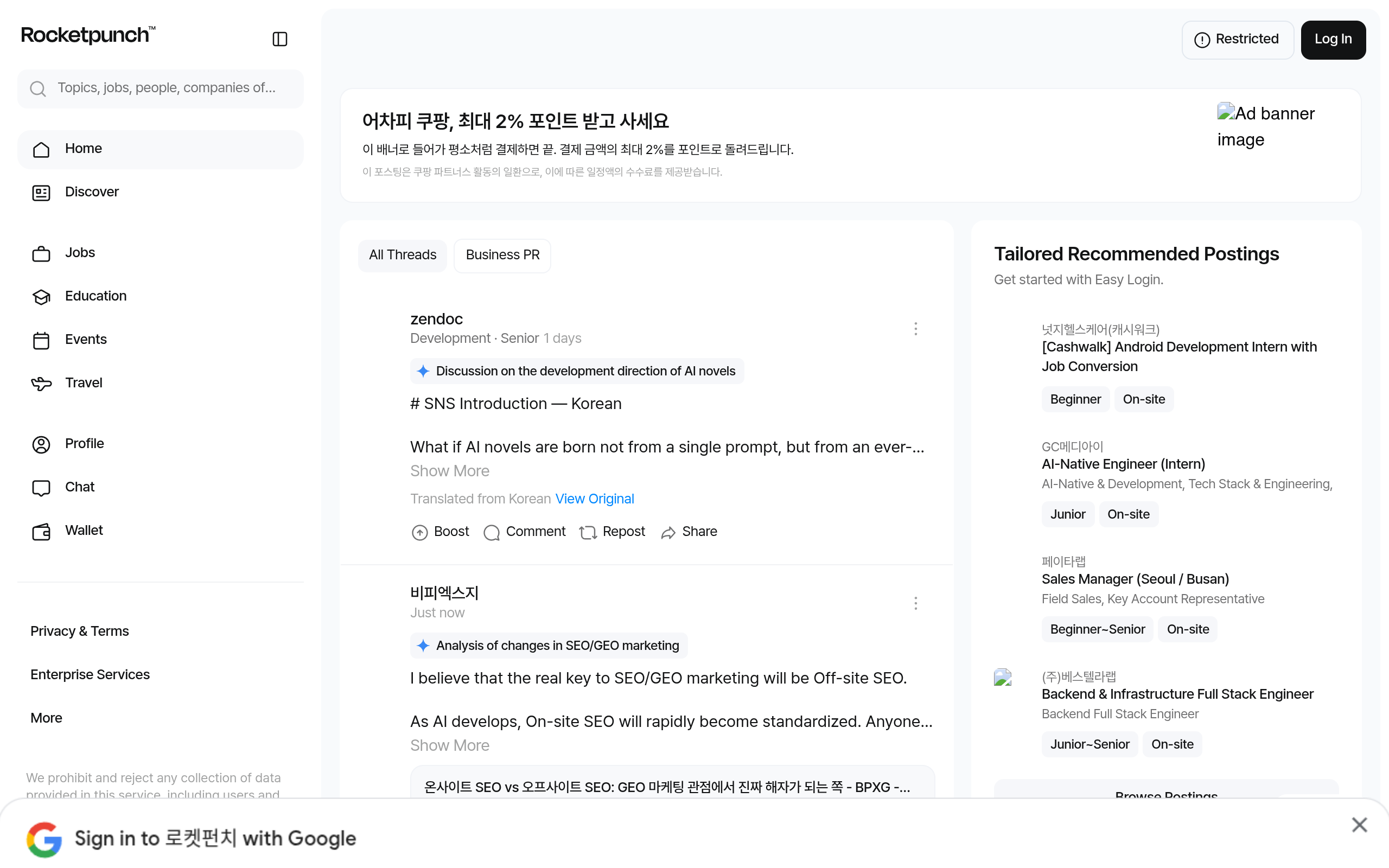The width and height of the screenshot is (1389, 868).
Task: Close the Google sign-in prompt
Action: coord(1359,825)
